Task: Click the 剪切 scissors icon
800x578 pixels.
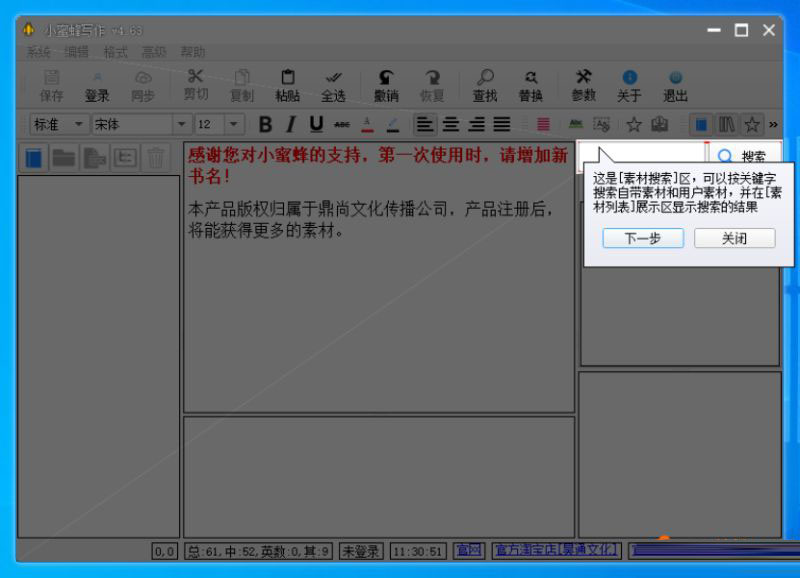Action: (x=195, y=86)
